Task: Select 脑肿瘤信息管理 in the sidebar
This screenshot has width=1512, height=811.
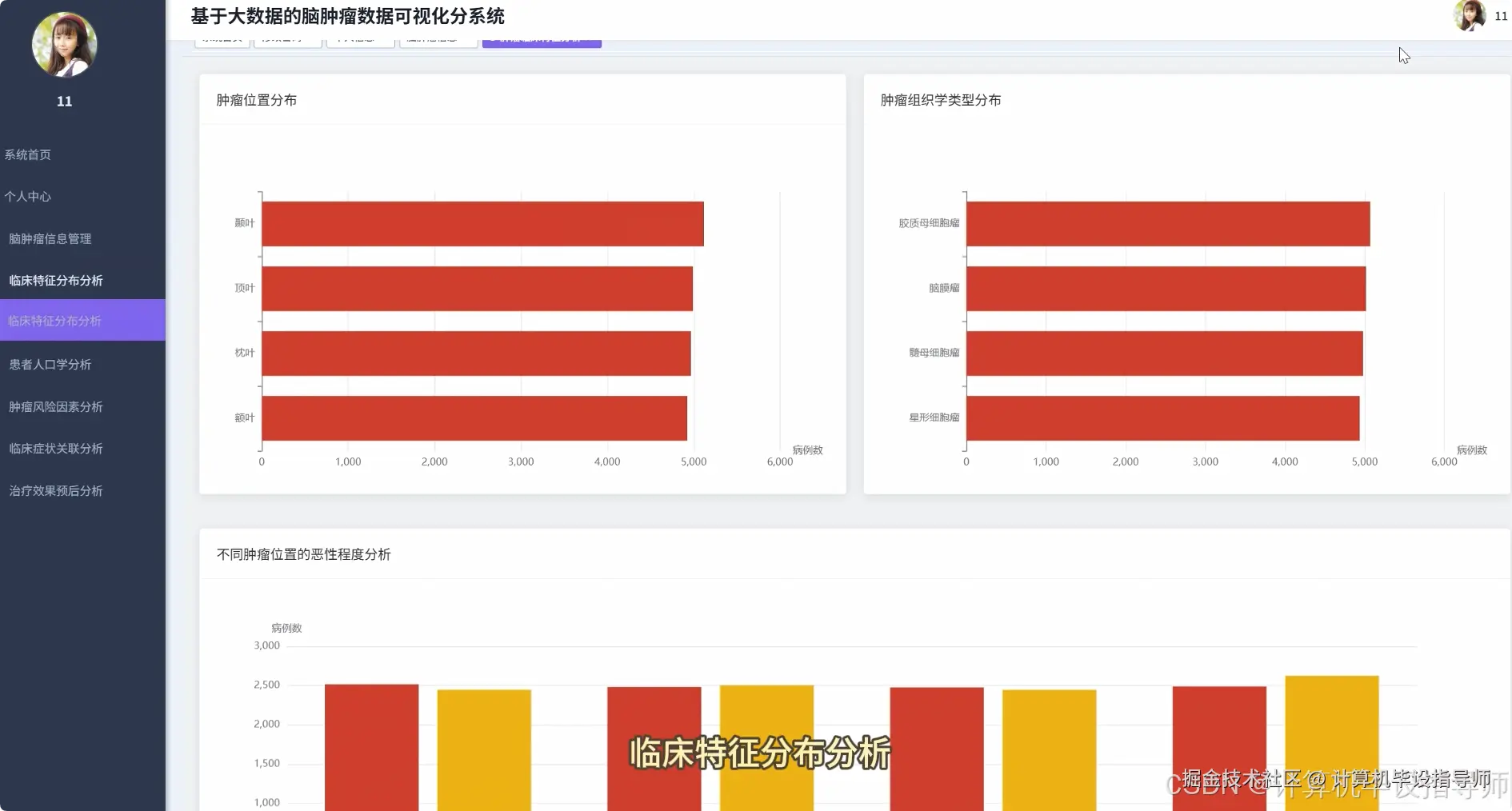Action: click(x=50, y=238)
